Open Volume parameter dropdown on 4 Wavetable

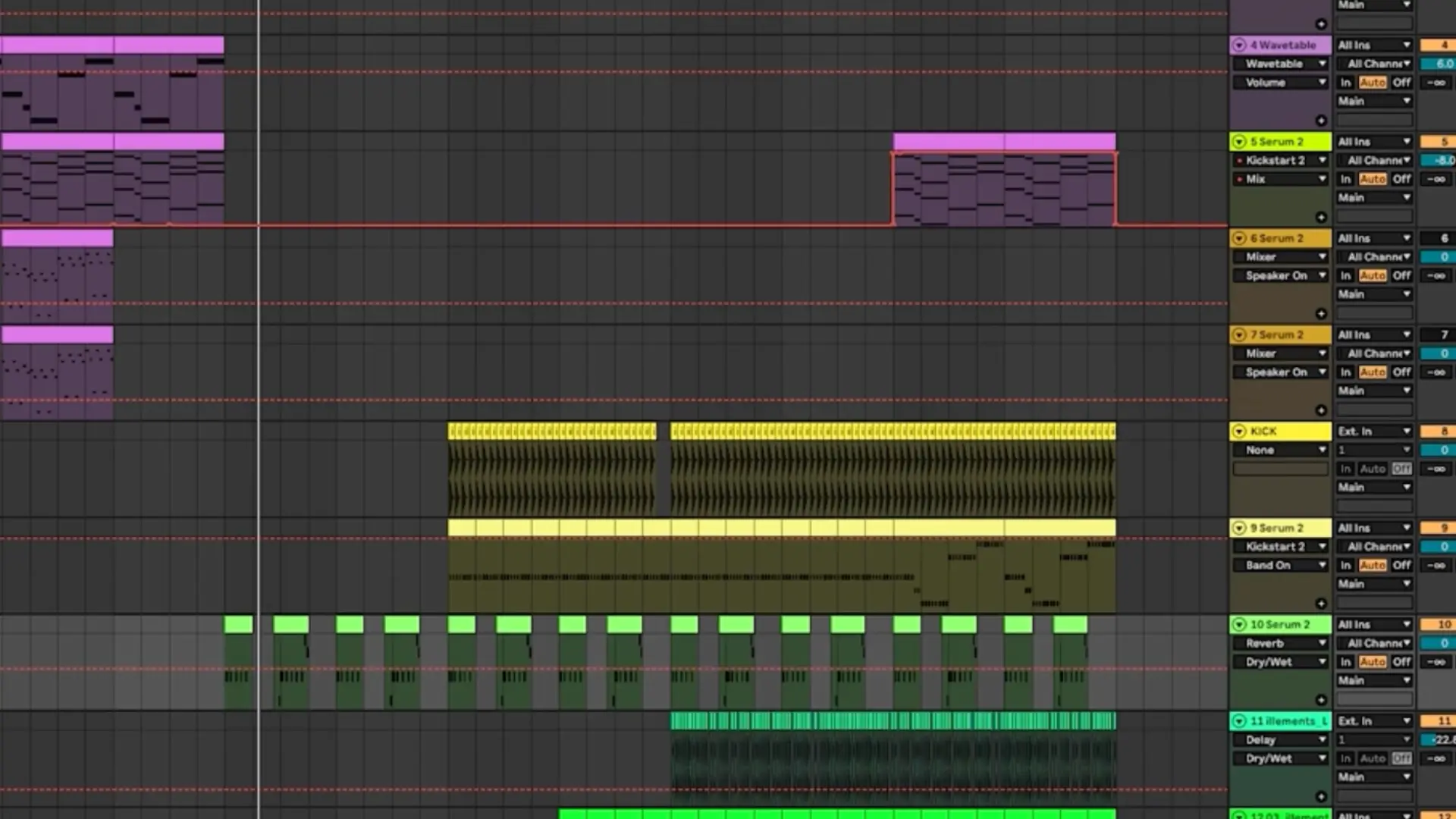(1281, 83)
